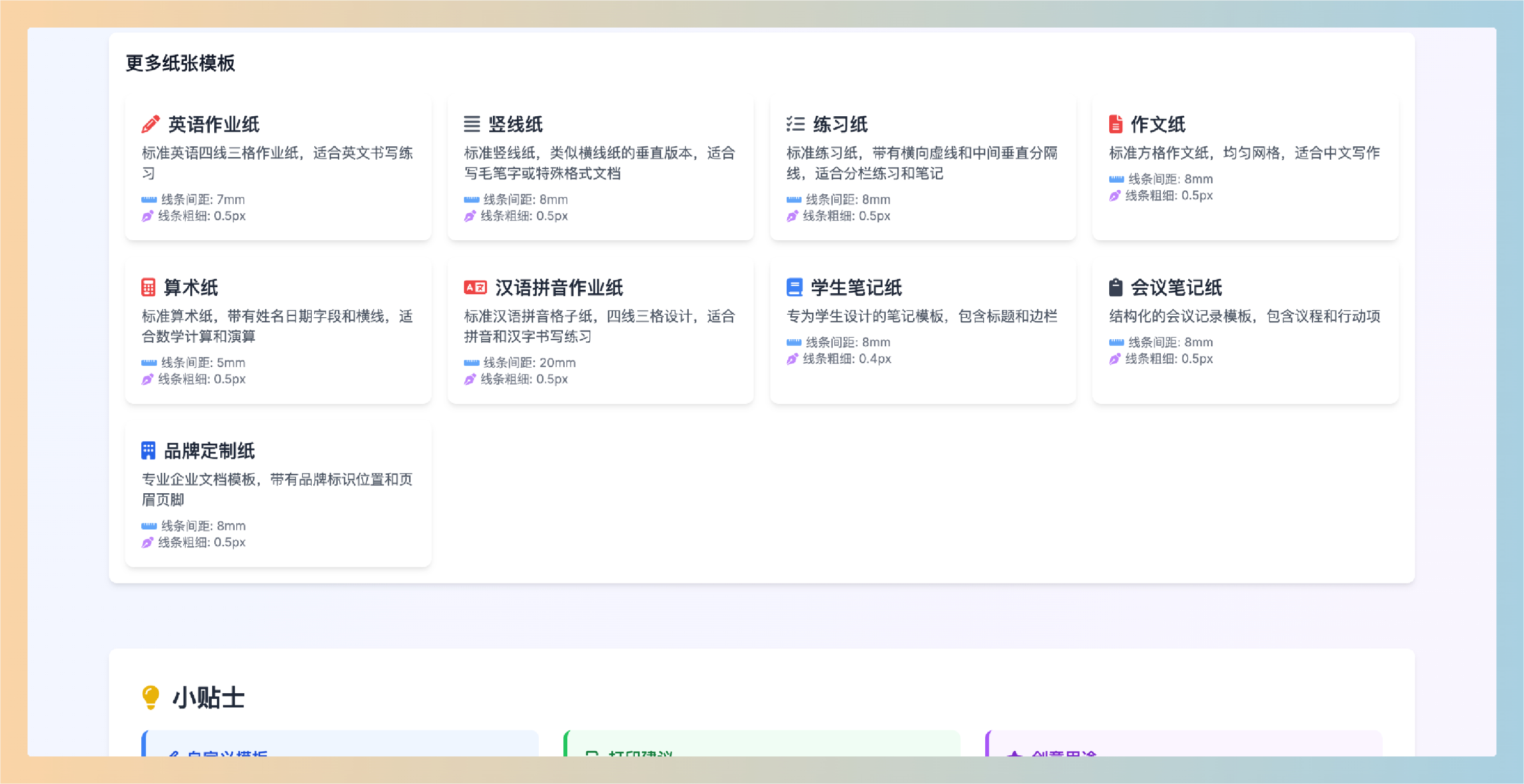Viewport: 1524px width, 784px height.
Task: Open the 学生笔记纸 template title
Action: click(856, 287)
